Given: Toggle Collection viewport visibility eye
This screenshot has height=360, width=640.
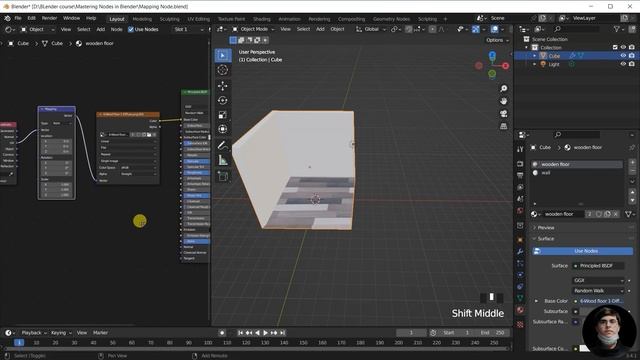Looking at the screenshot, I should click(623, 47).
